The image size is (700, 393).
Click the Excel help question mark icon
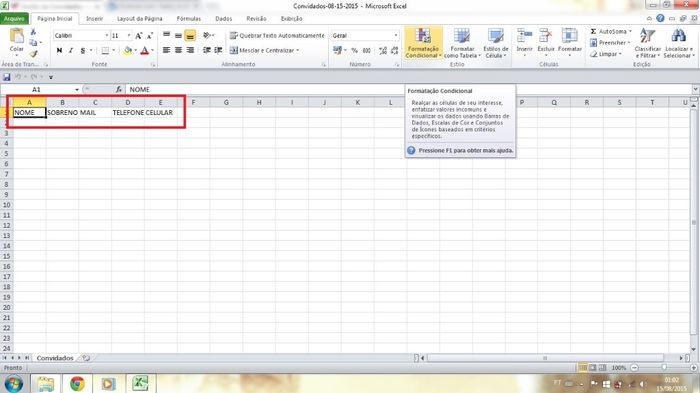point(660,18)
